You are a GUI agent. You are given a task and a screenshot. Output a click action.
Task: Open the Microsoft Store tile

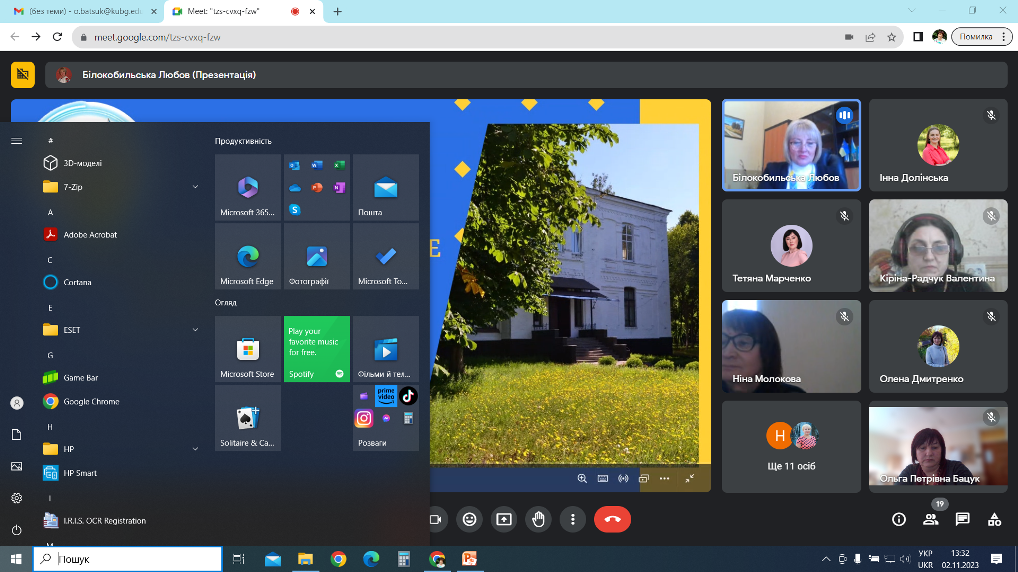(x=248, y=349)
